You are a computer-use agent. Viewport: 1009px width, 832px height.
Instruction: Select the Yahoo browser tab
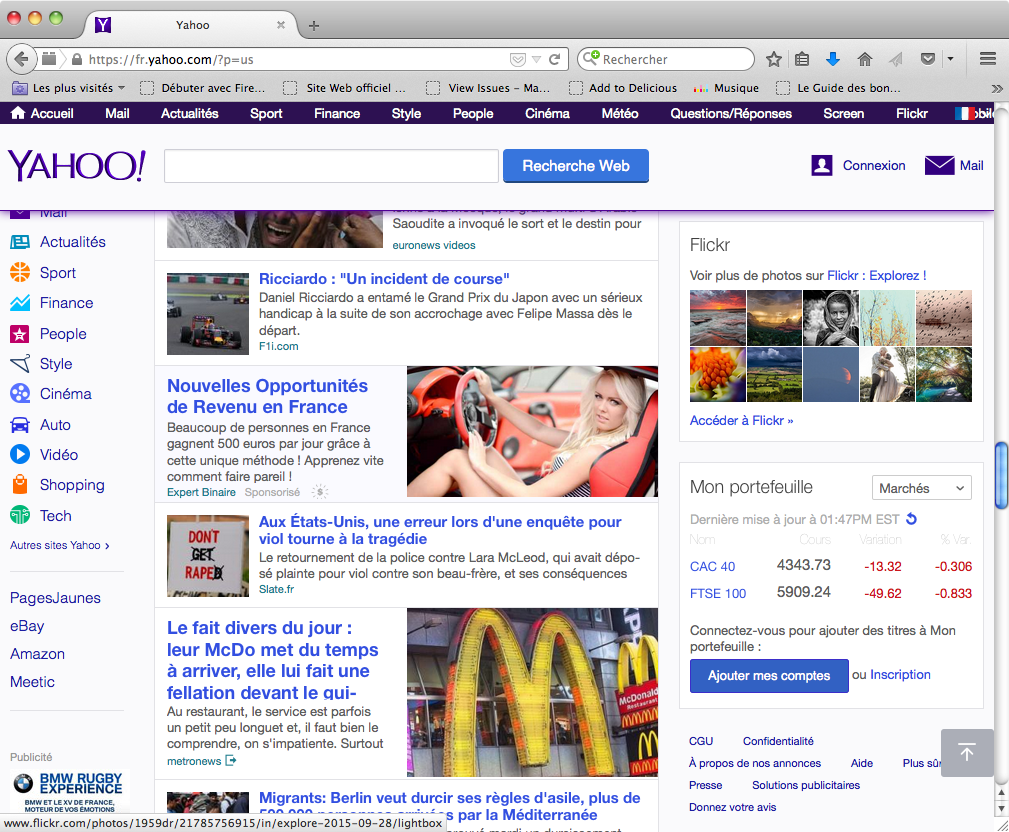pyautogui.click(x=191, y=25)
